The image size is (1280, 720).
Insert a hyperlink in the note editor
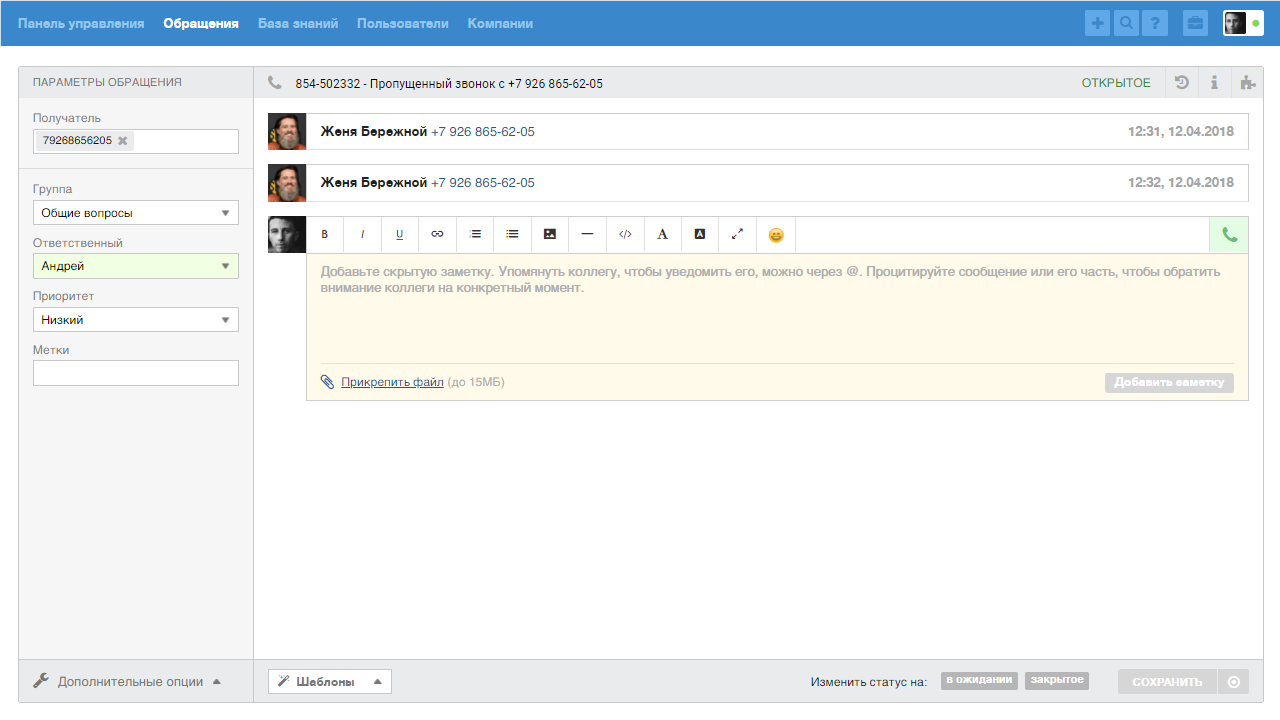437,234
